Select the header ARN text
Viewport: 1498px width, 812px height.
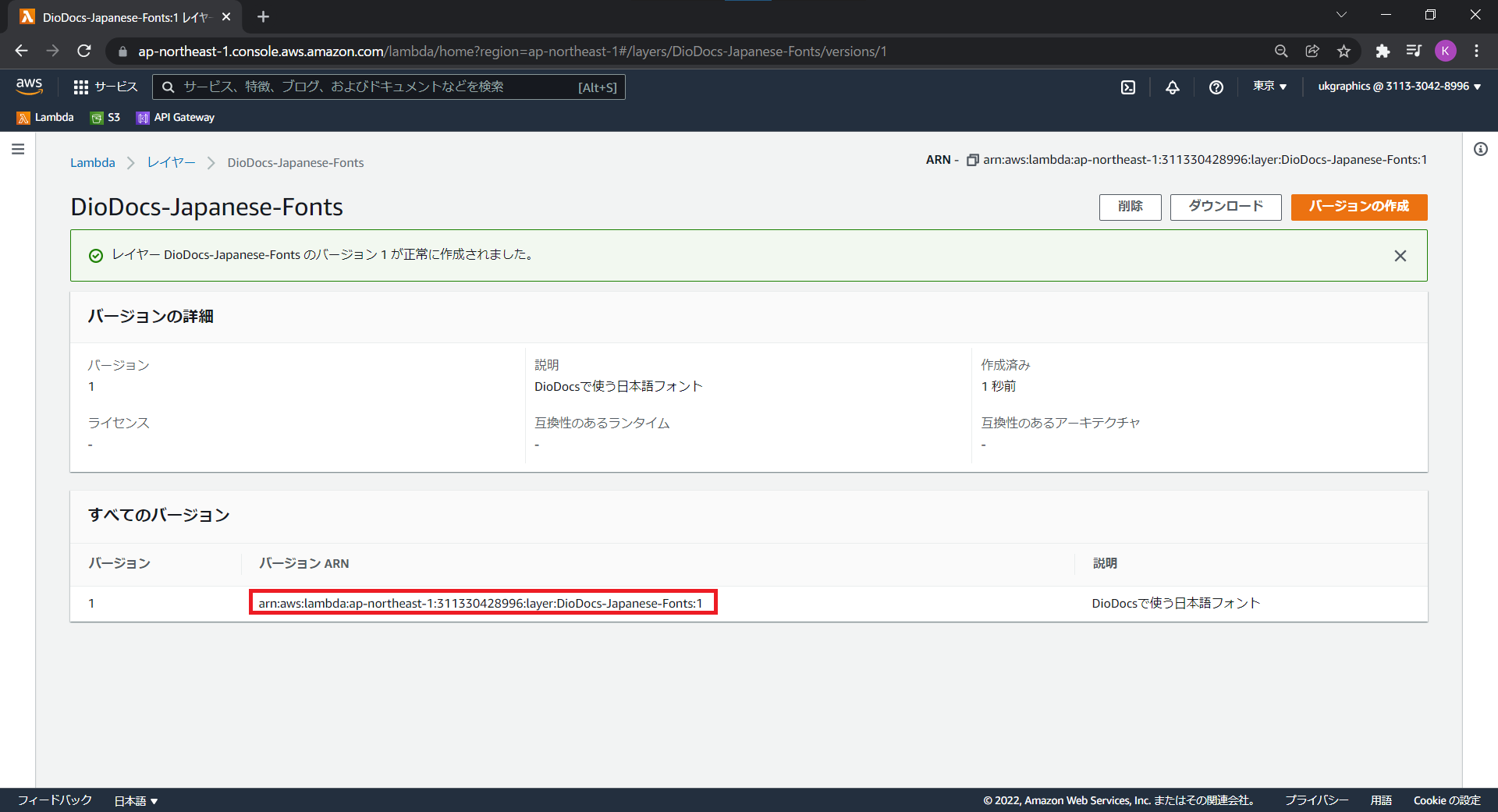pos(1205,160)
